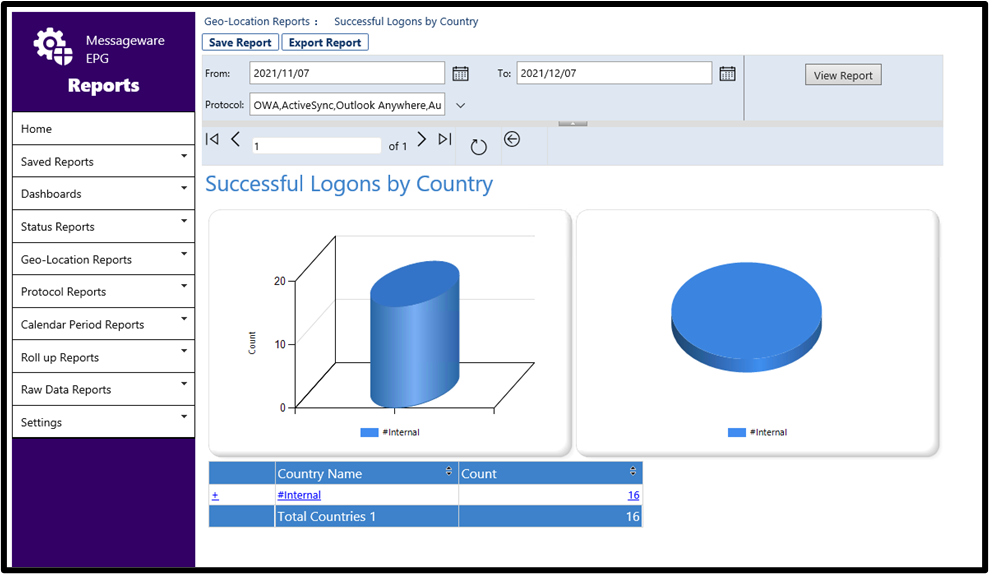Go to next report page

tap(421, 139)
